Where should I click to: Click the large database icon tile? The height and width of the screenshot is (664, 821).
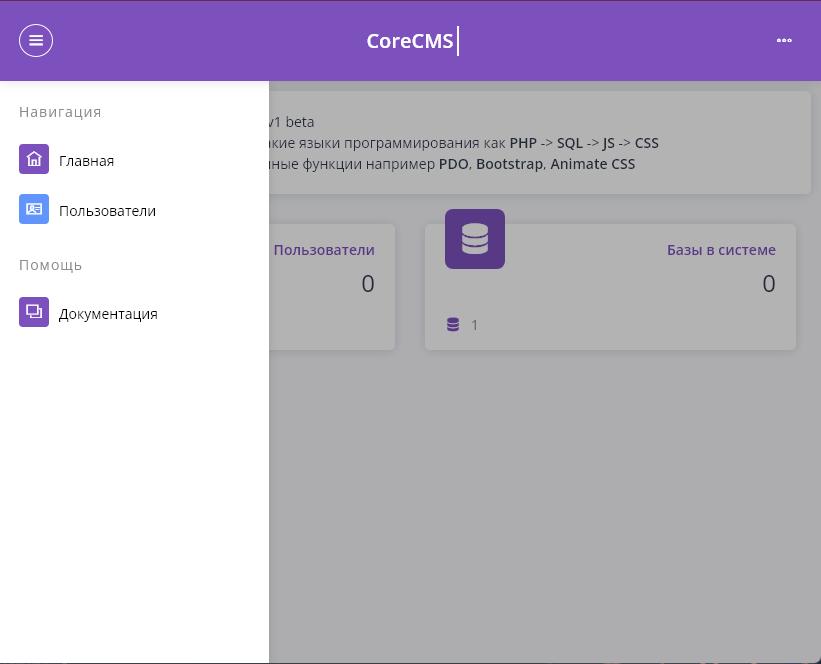pos(475,239)
